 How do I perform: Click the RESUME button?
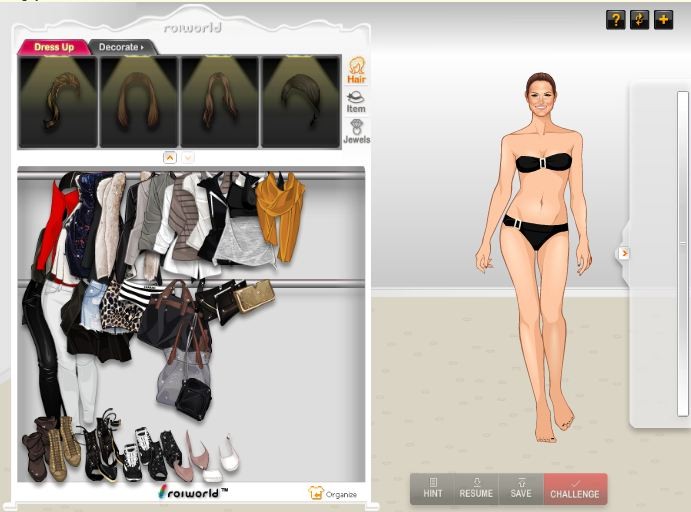[476, 488]
